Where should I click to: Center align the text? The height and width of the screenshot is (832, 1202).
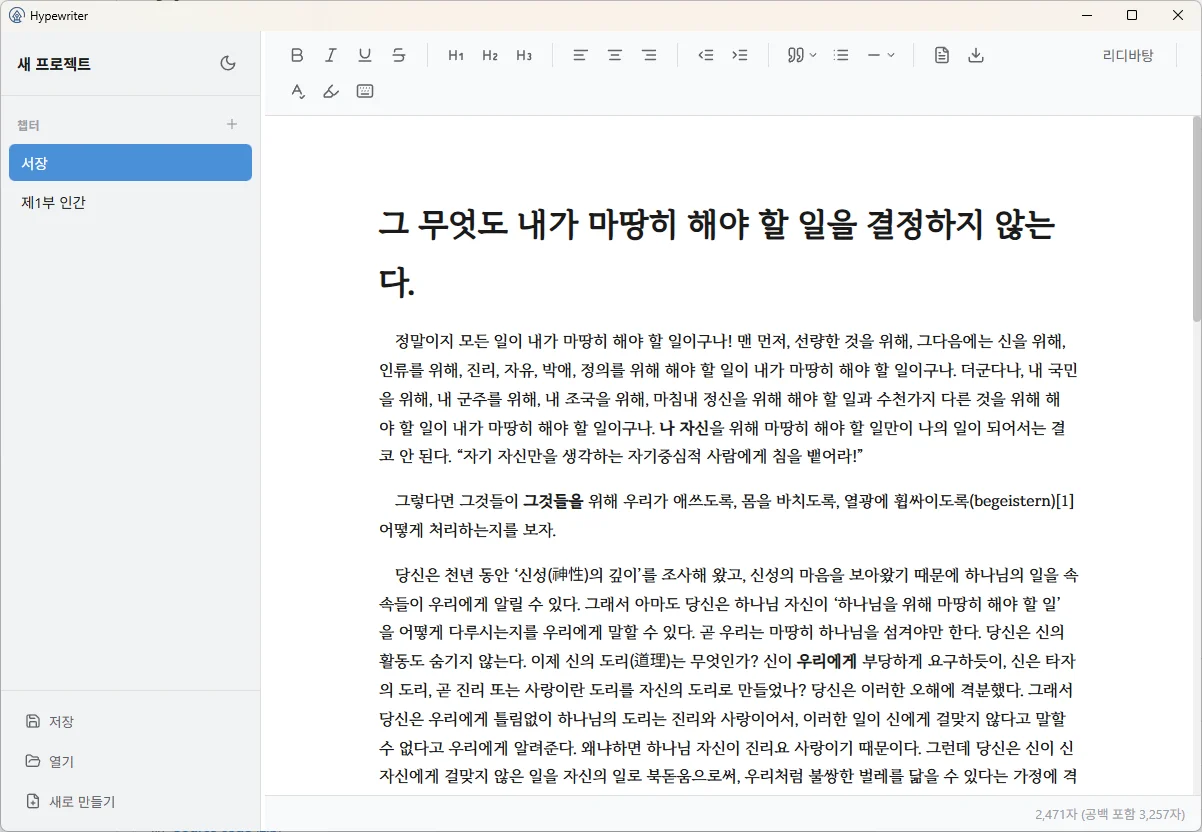[615, 55]
